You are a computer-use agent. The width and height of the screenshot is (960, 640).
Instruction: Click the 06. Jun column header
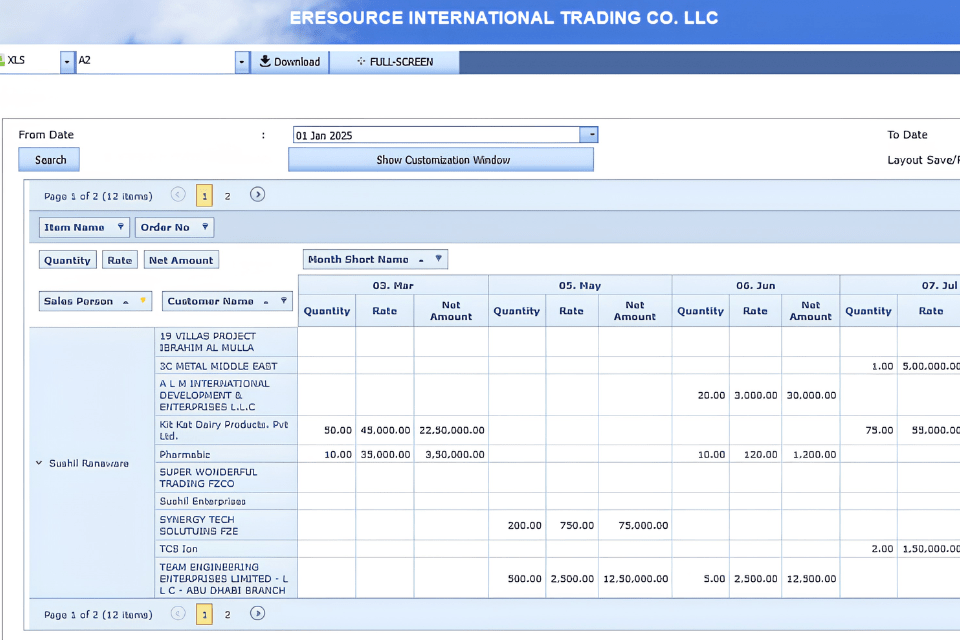(756, 285)
